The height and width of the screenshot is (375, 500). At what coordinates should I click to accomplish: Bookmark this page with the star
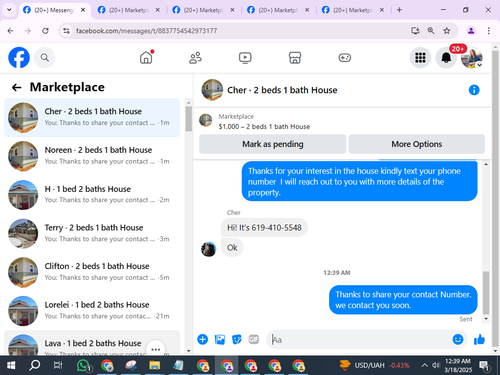coord(447,31)
